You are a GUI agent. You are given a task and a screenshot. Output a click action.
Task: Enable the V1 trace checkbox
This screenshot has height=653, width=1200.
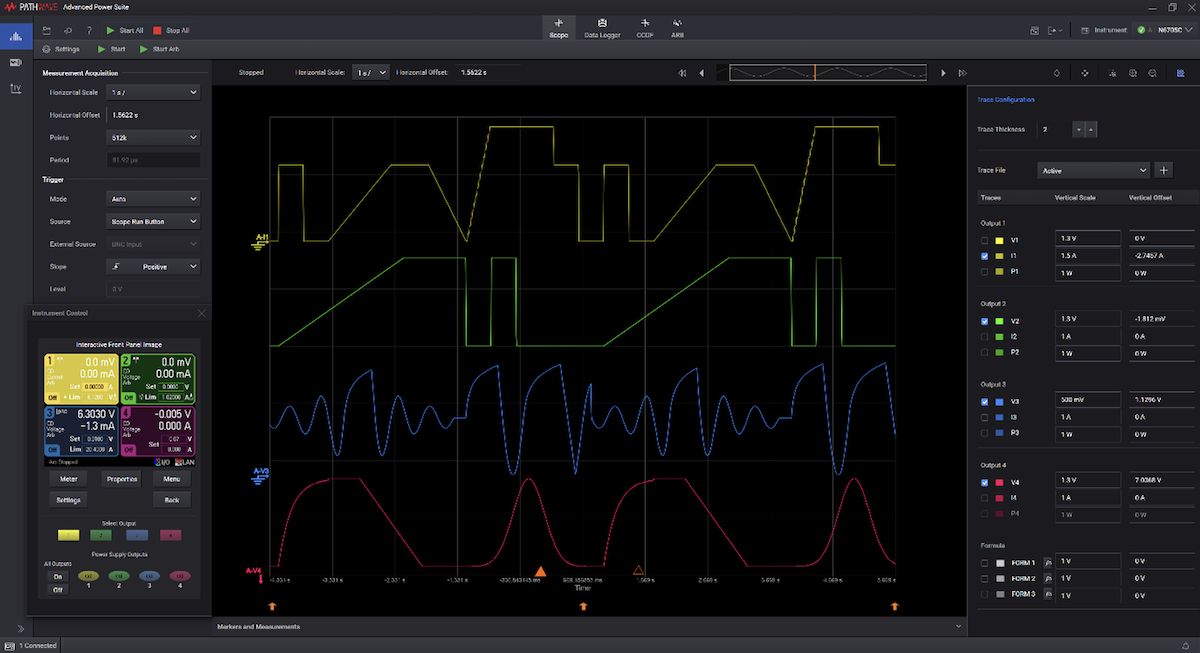[x=985, y=241]
